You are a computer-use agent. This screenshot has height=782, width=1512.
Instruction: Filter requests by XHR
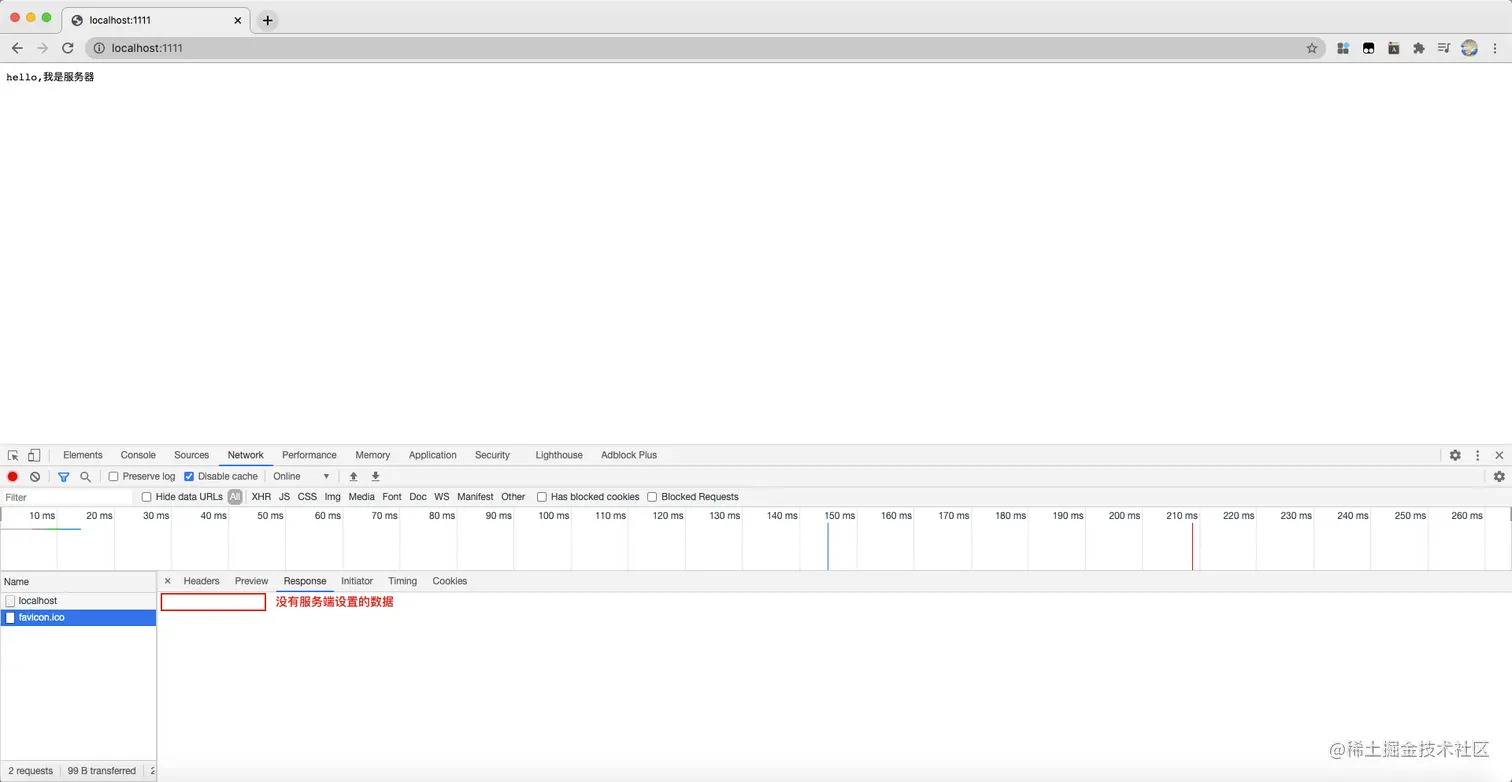point(261,497)
